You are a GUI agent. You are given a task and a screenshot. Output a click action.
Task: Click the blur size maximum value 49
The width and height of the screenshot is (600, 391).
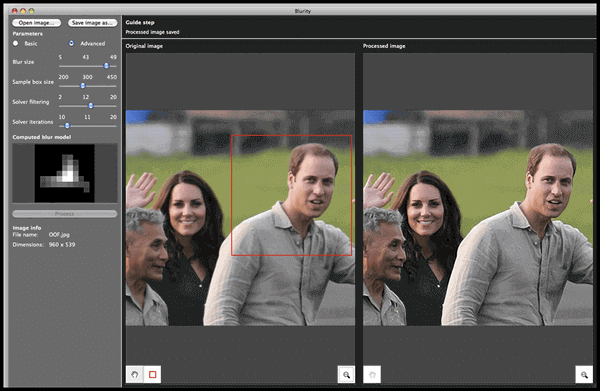tap(113, 57)
